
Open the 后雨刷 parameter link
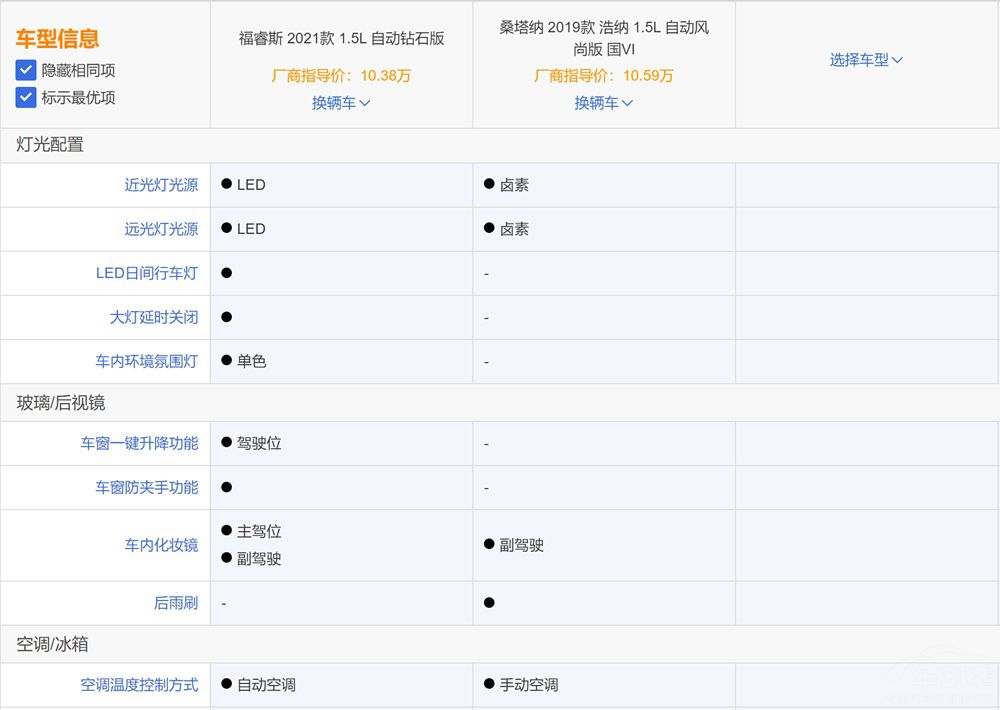[176, 603]
